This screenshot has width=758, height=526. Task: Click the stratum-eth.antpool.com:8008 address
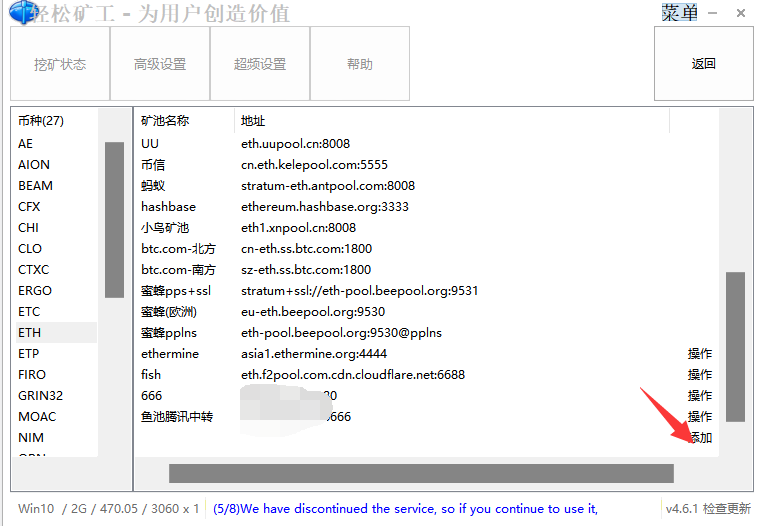point(328,186)
